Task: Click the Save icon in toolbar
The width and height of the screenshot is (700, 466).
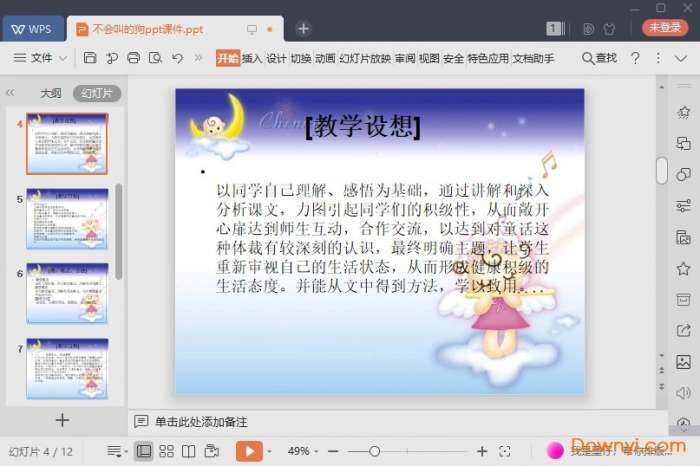Action: (90, 58)
